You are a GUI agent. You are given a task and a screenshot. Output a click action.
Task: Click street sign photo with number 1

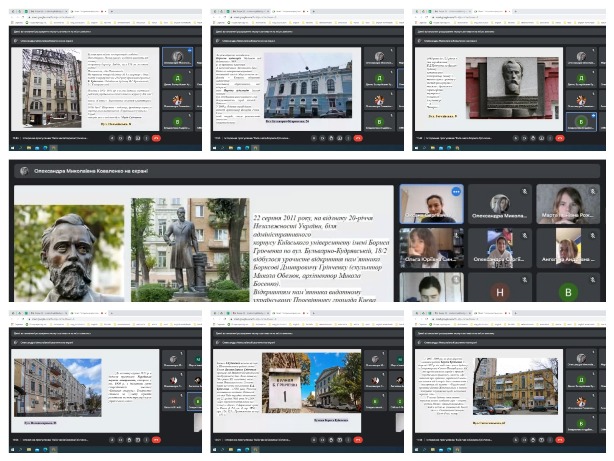(311, 383)
